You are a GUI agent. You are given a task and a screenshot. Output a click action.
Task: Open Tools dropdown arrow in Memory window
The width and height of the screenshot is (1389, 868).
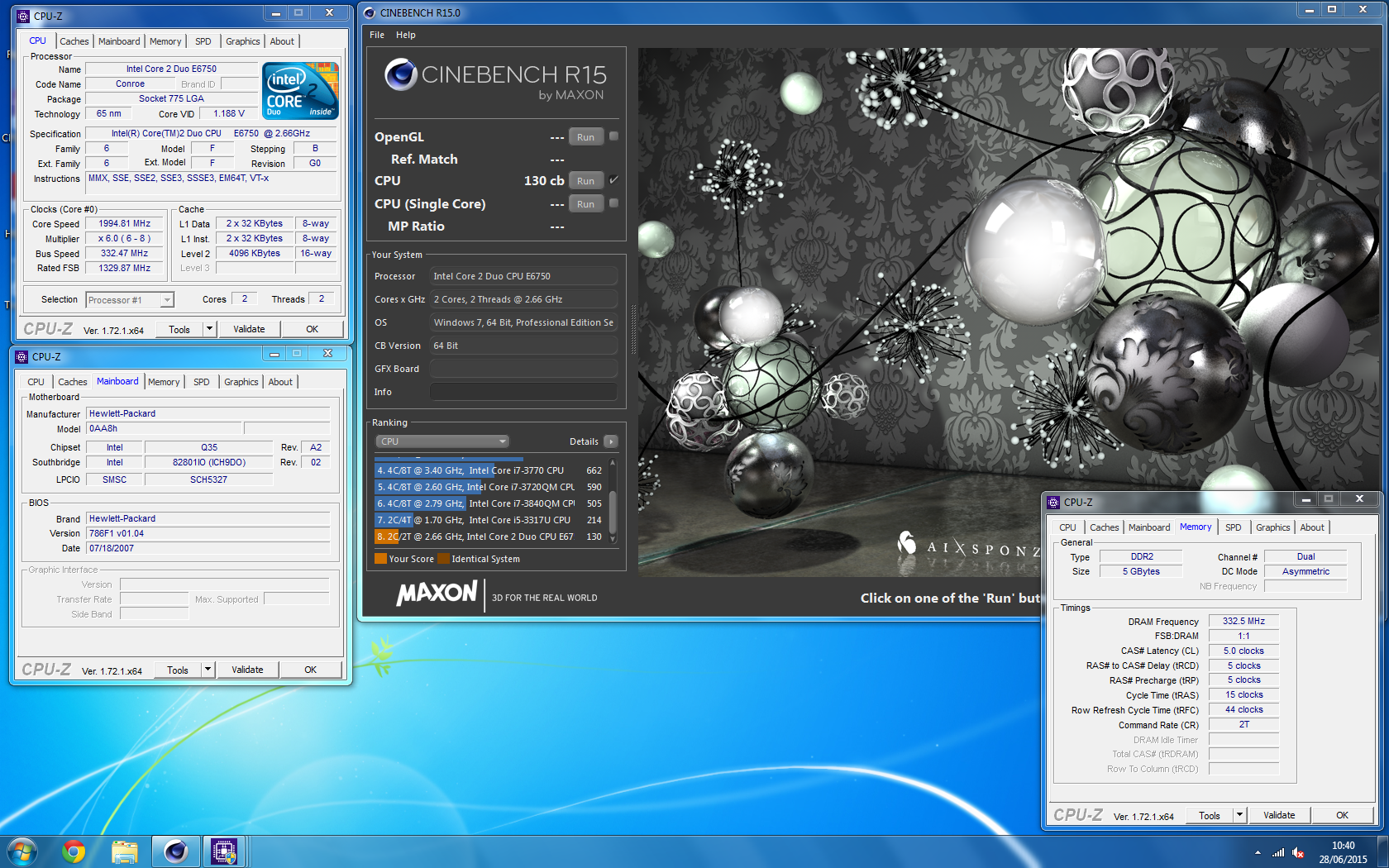coord(1239,815)
